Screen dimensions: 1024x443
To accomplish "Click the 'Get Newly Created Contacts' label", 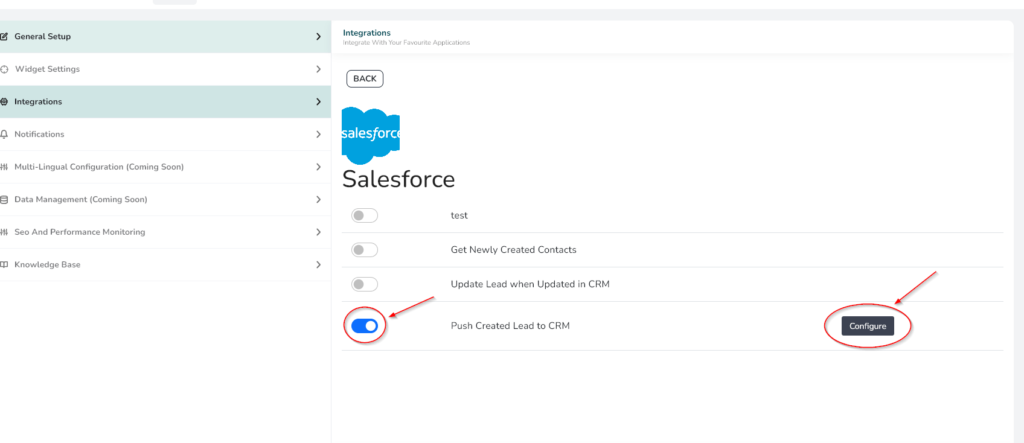I will [513, 250].
